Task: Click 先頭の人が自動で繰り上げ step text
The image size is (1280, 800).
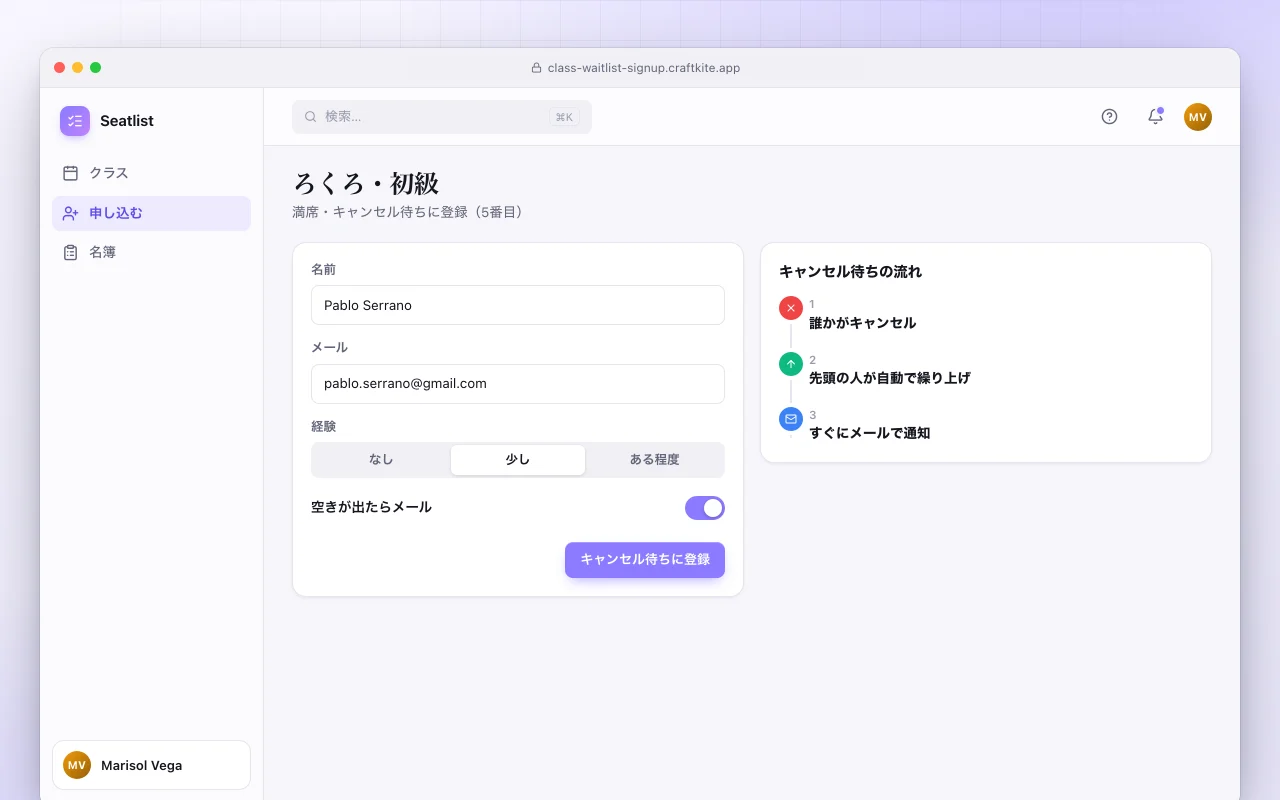Action: coord(890,378)
